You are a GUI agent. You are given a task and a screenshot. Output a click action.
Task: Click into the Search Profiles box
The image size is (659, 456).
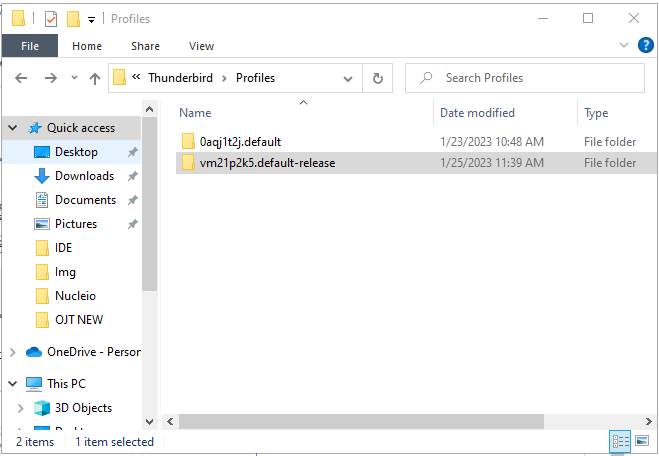click(525, 78)
